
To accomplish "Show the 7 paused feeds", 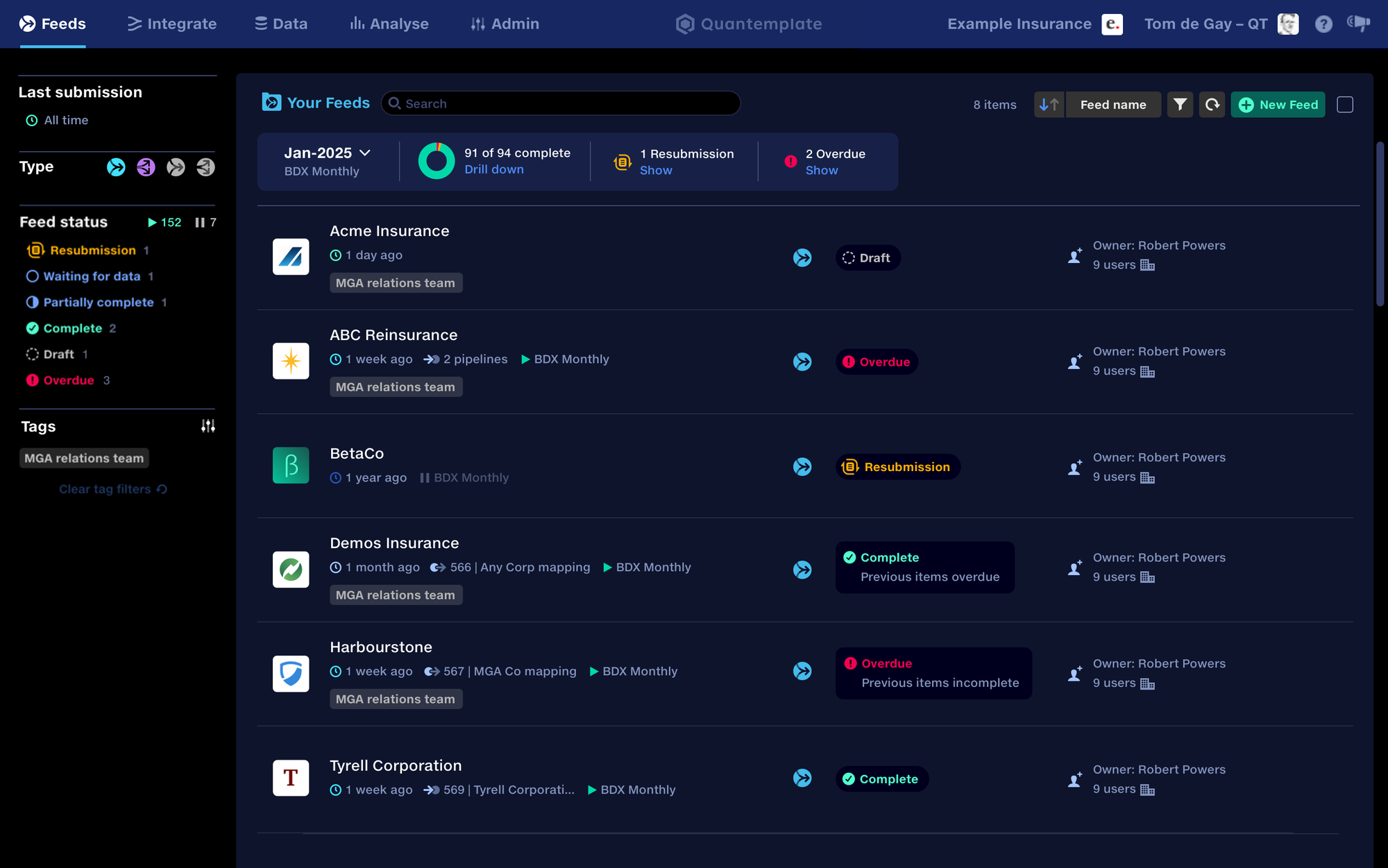I will [205, 223].
